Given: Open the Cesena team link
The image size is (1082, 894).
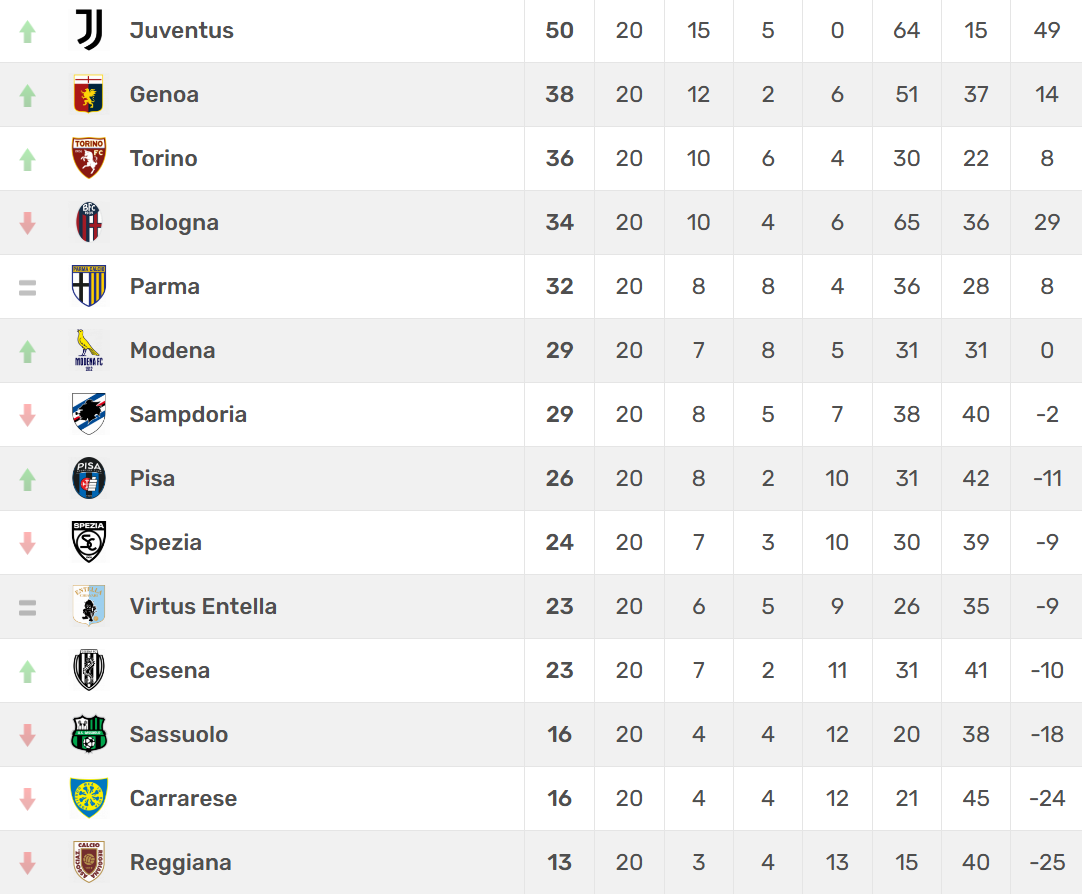Looking at the screenshot, I should coord(170,670).
